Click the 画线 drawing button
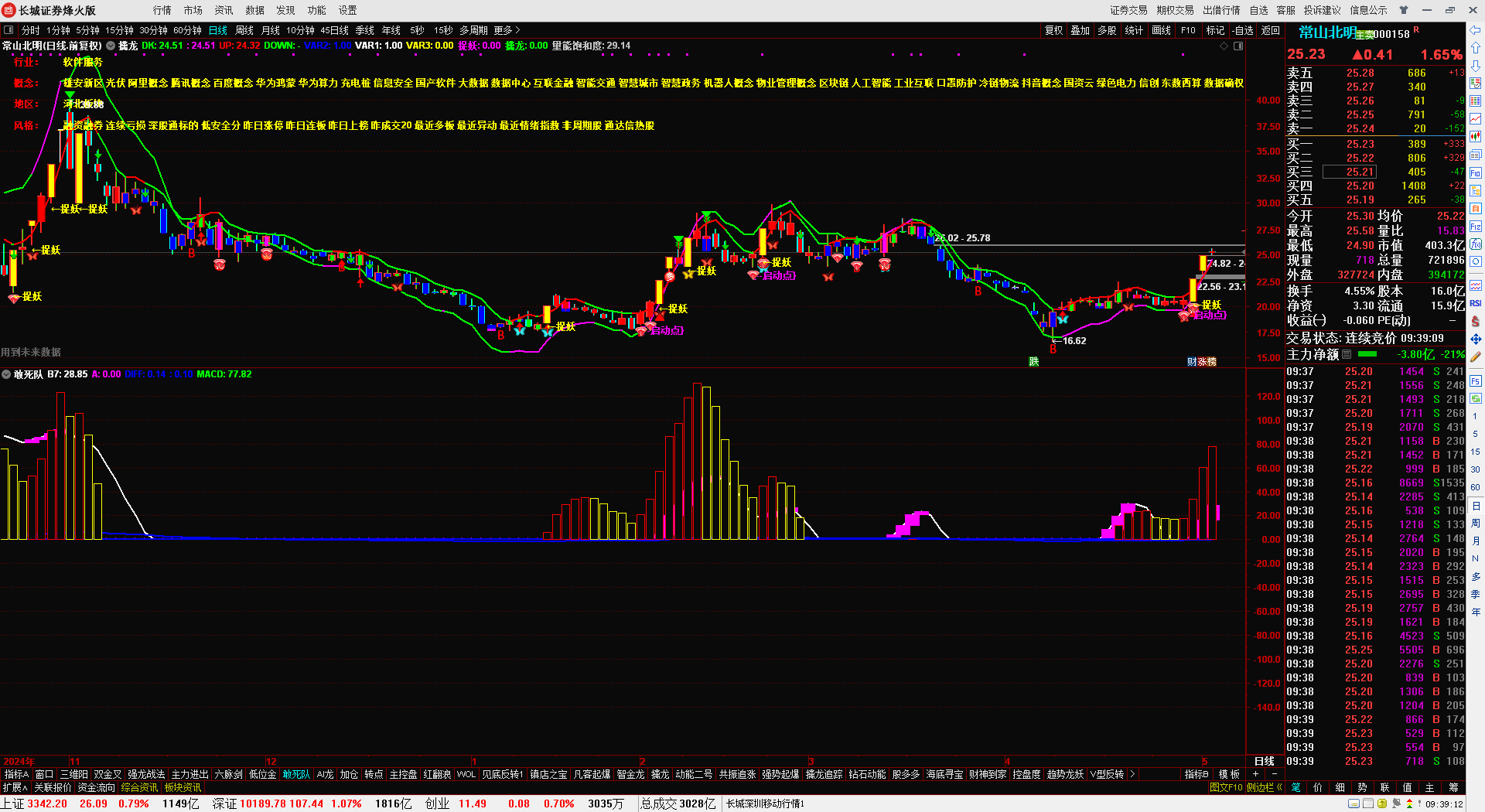This screenshot has height=812, width=1485. pos(1161,30)
